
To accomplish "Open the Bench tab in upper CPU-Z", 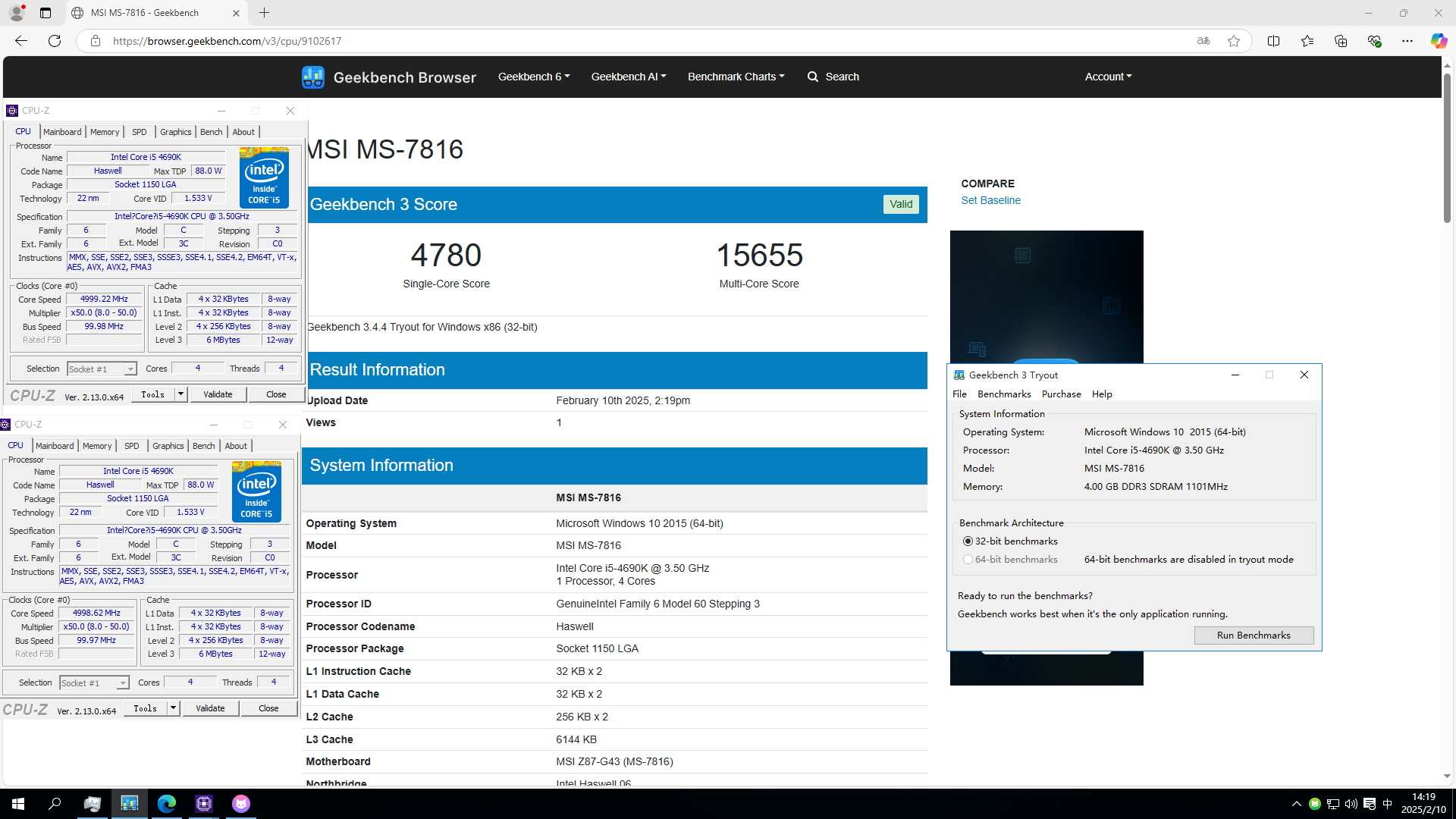I will 212,132.
